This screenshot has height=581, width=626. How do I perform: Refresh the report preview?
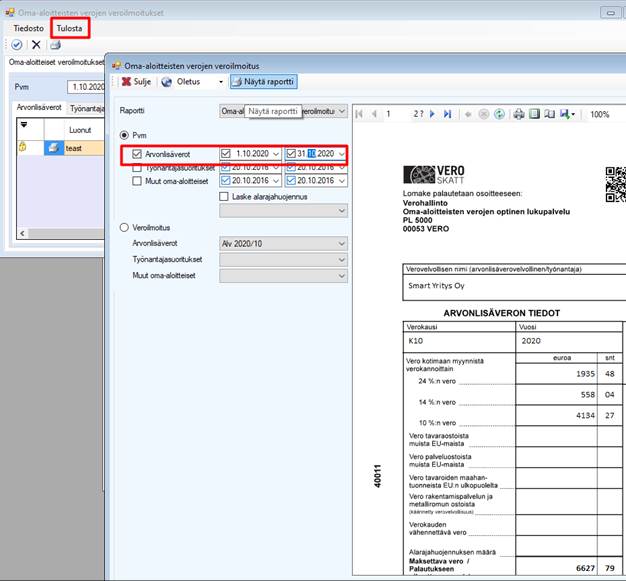click(498, 114)
